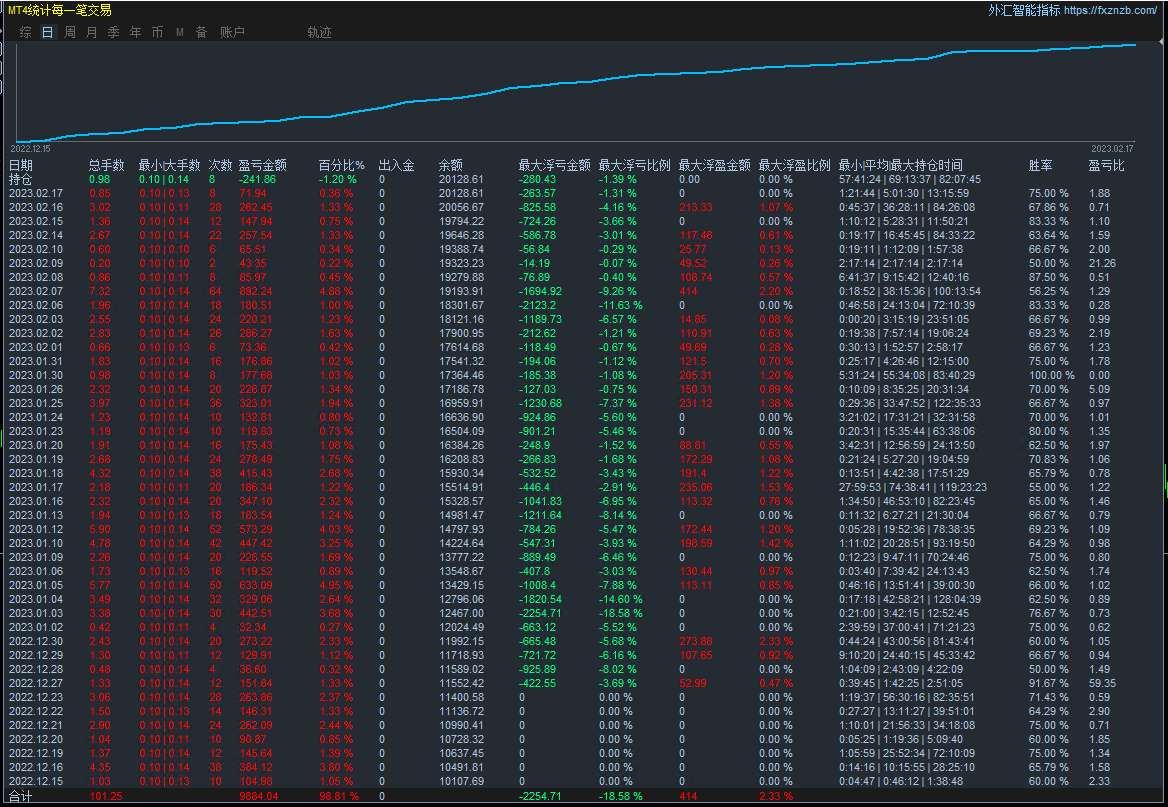Open the 轨迹 (trajectory) view
Image resolution: width=1168 pixels, height=807 pixels.
(319, 32)
